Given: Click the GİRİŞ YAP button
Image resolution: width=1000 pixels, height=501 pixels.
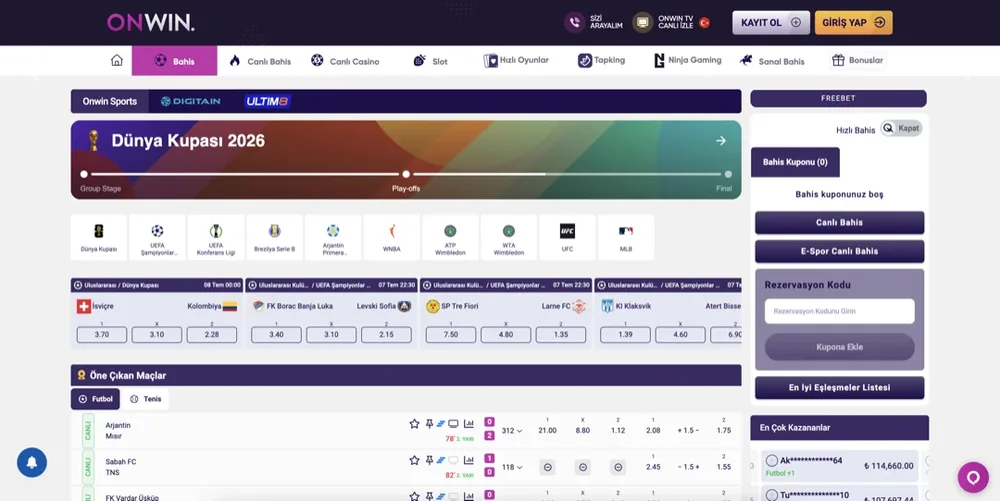Looking at the screenshot, I should [x=853, y=22].
